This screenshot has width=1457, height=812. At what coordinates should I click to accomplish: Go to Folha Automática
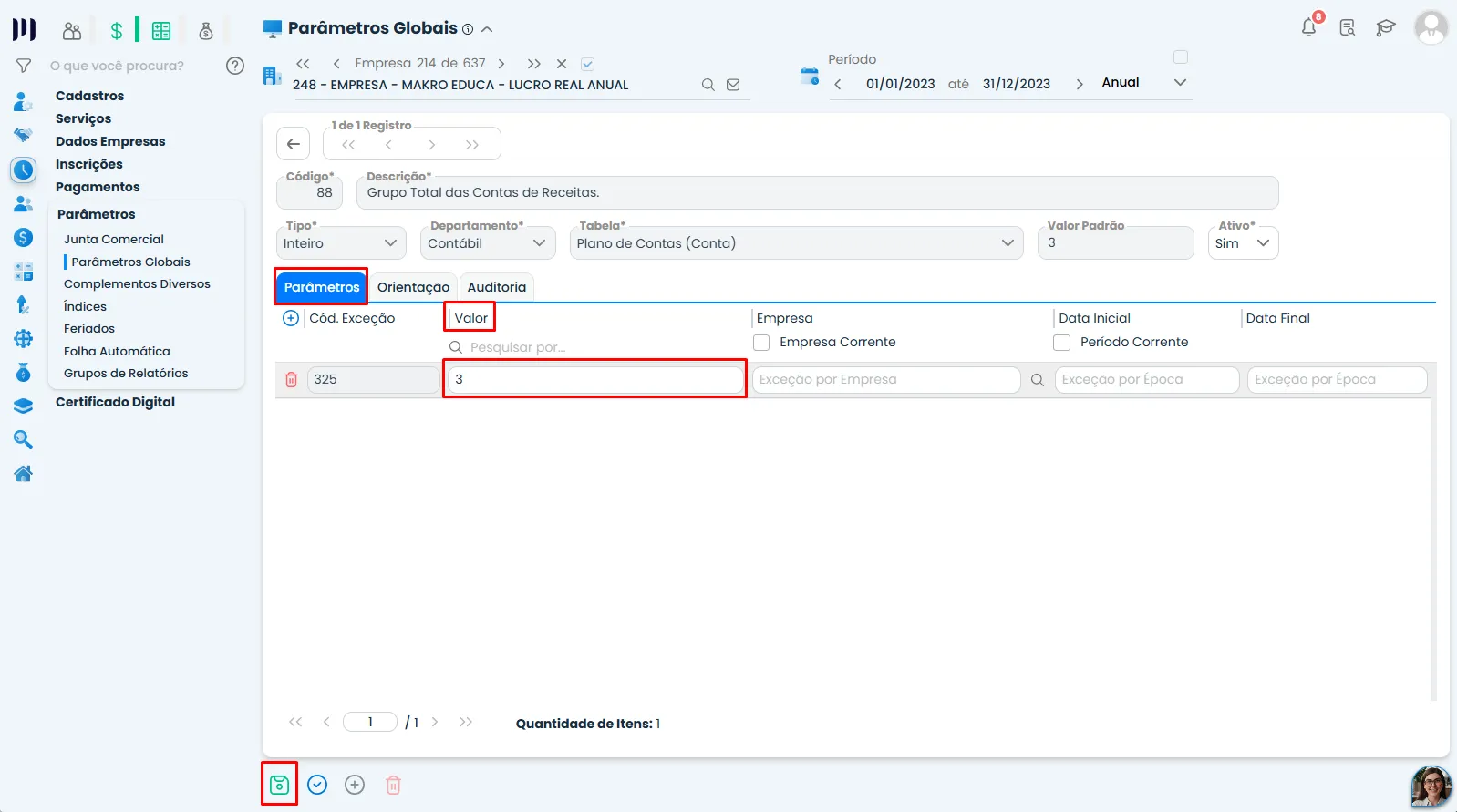tap(117, 351)
